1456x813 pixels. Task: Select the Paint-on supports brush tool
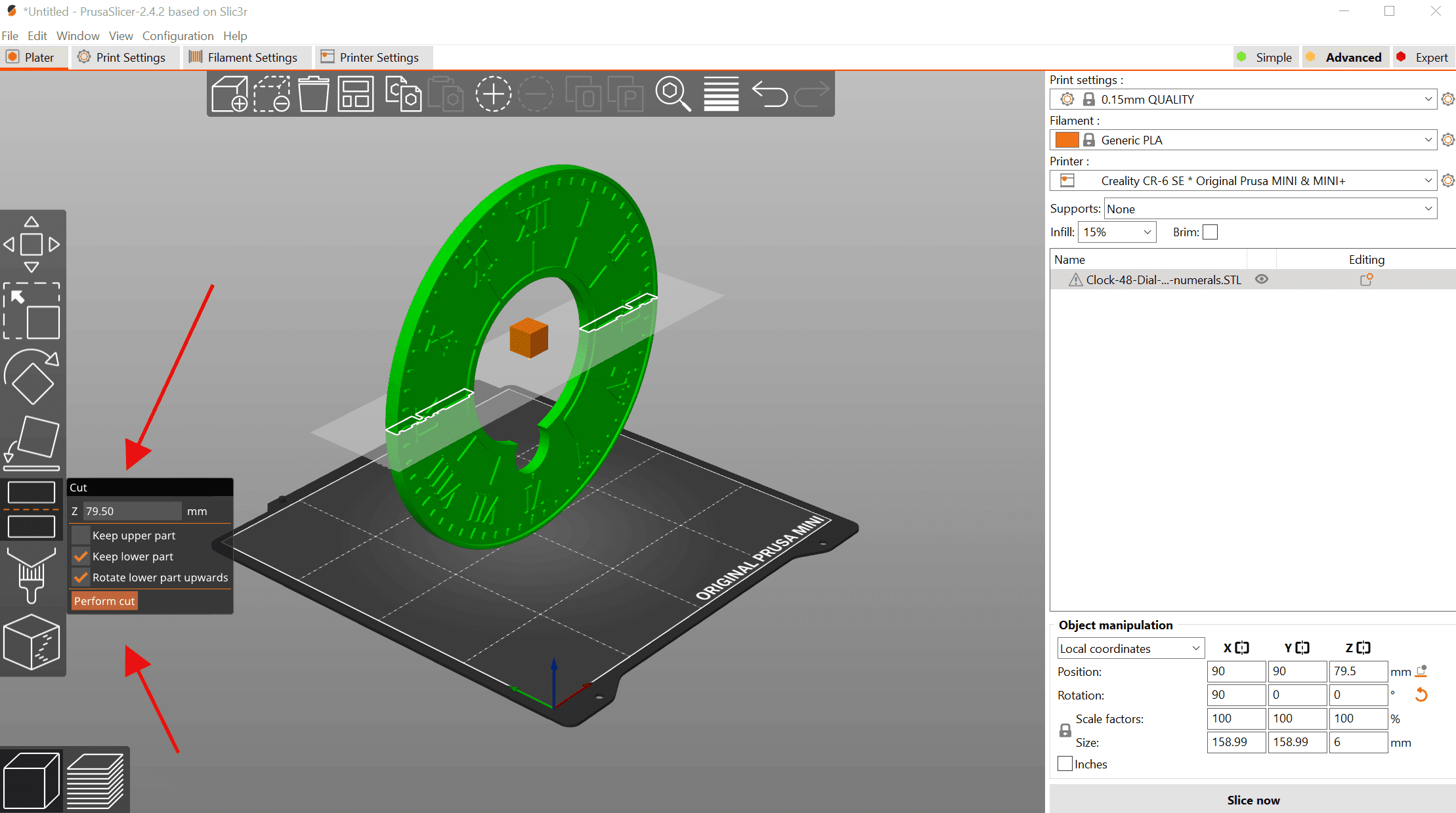point(31,575)
